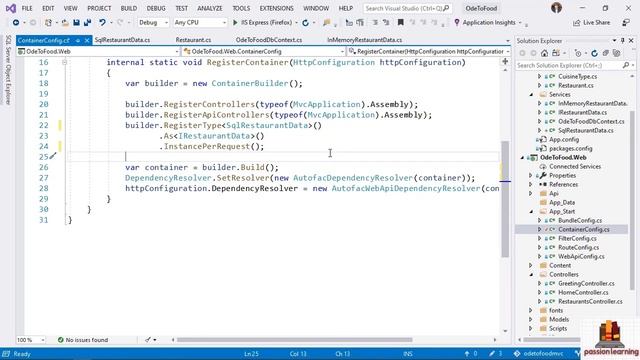This screenshot has width=640, height=360.
Task: Click the search magnifier in Solution Explorer
Action: pyautogui.click(x=626, y=65)
